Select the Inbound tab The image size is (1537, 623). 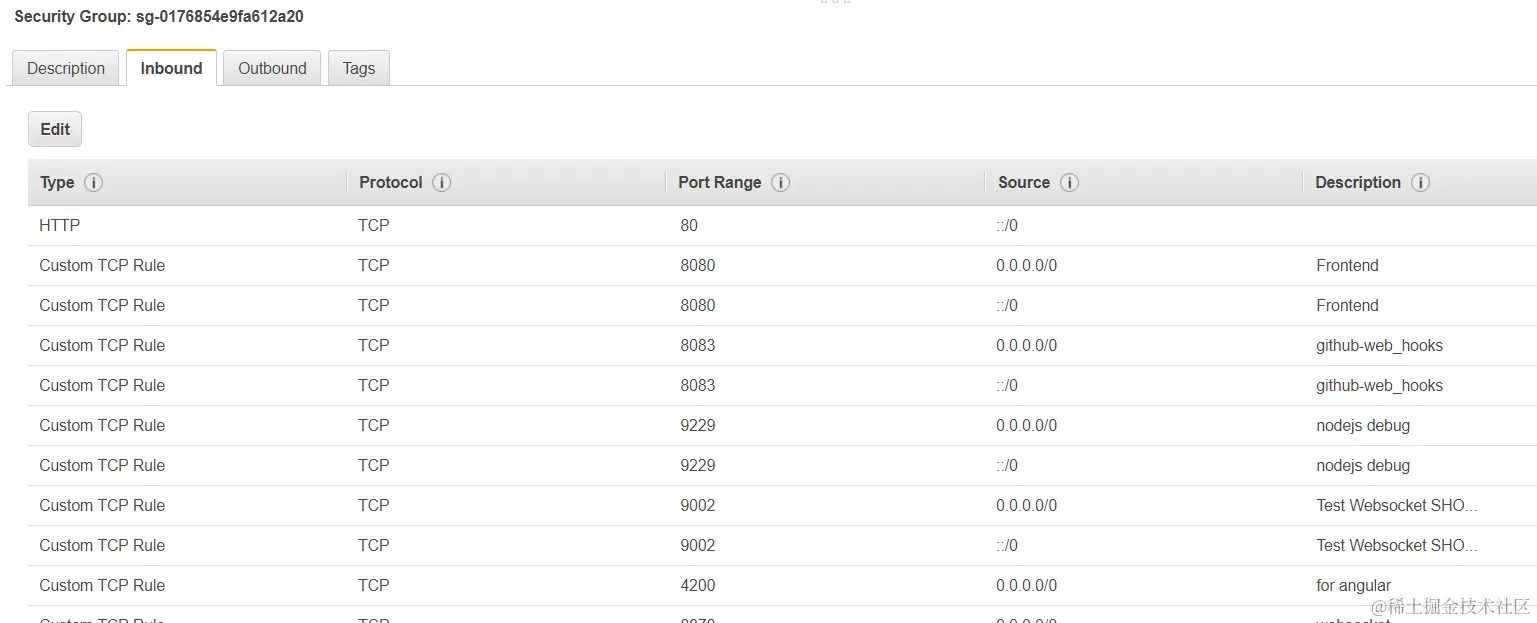coord(171,68)
